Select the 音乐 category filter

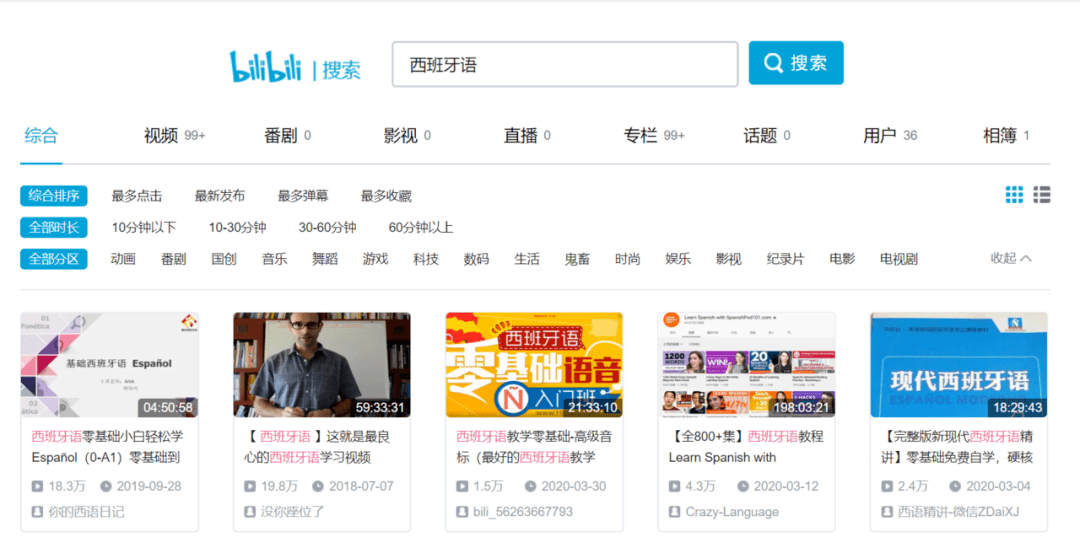click(274, 259)
